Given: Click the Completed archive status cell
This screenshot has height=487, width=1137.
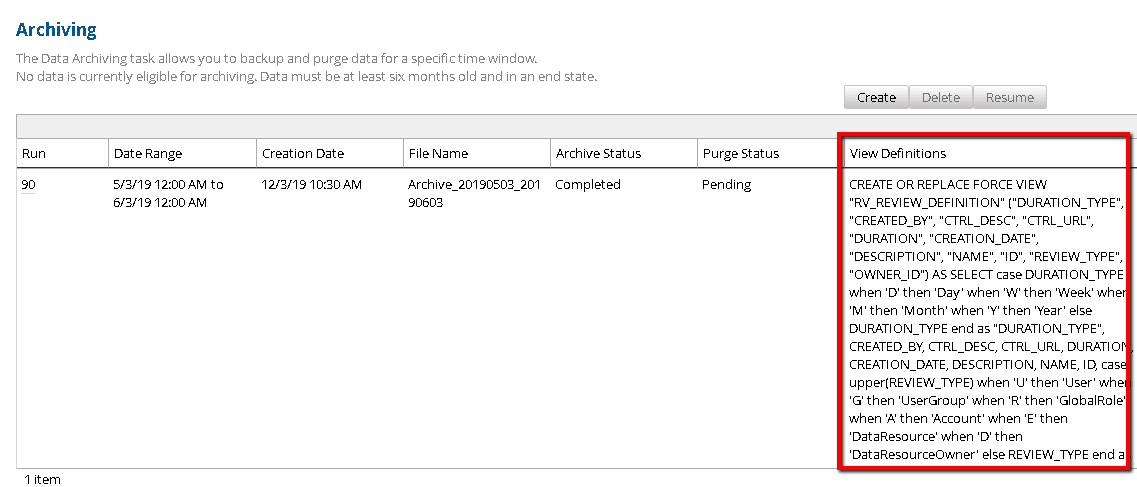Looking at the screenshot, I should tap(588, 185).
